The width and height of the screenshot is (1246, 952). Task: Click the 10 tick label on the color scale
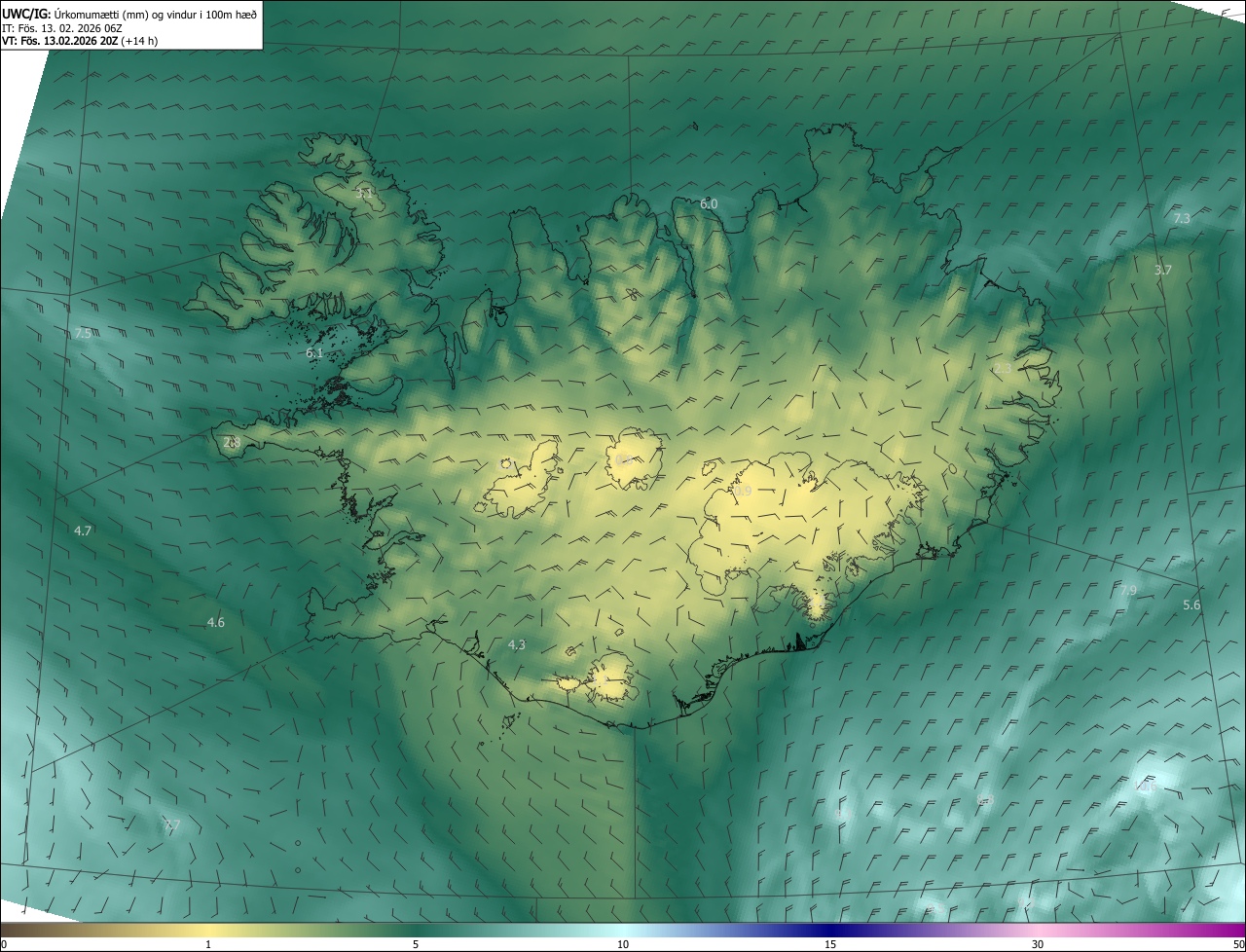pos(623,944)
